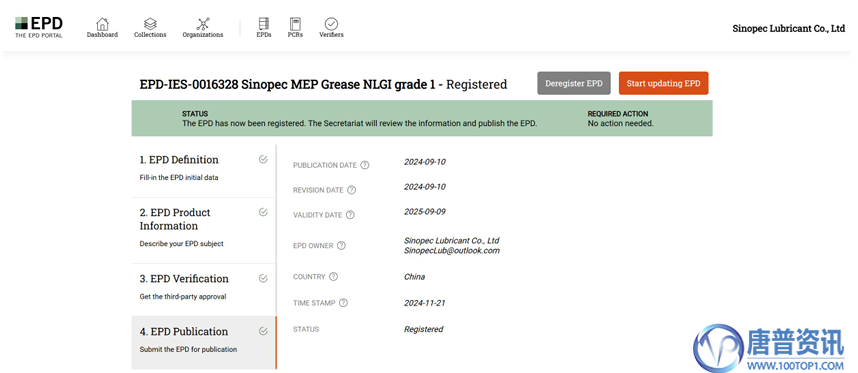Viewport: 858px width, 373px height.
Task: Click help icon beside Publication Date
Action: pyautogui.click(x=365, y=165)
